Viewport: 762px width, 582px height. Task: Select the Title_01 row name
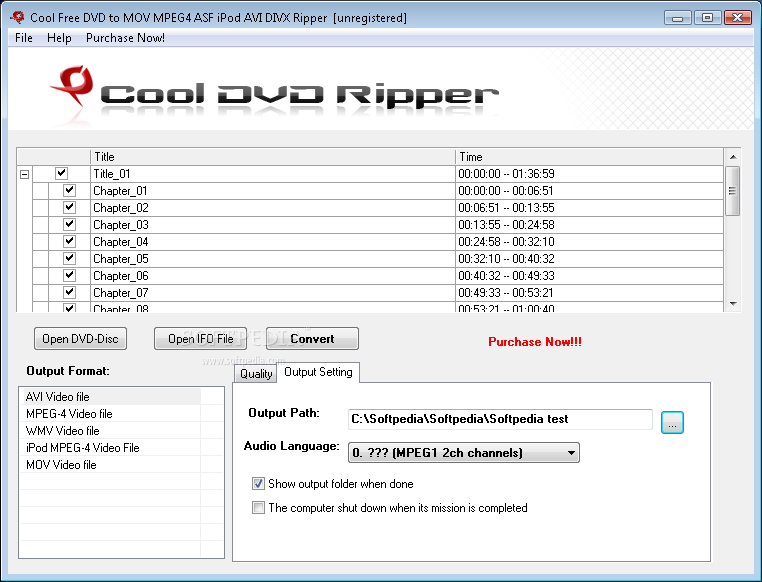click(x=112, y=173)
